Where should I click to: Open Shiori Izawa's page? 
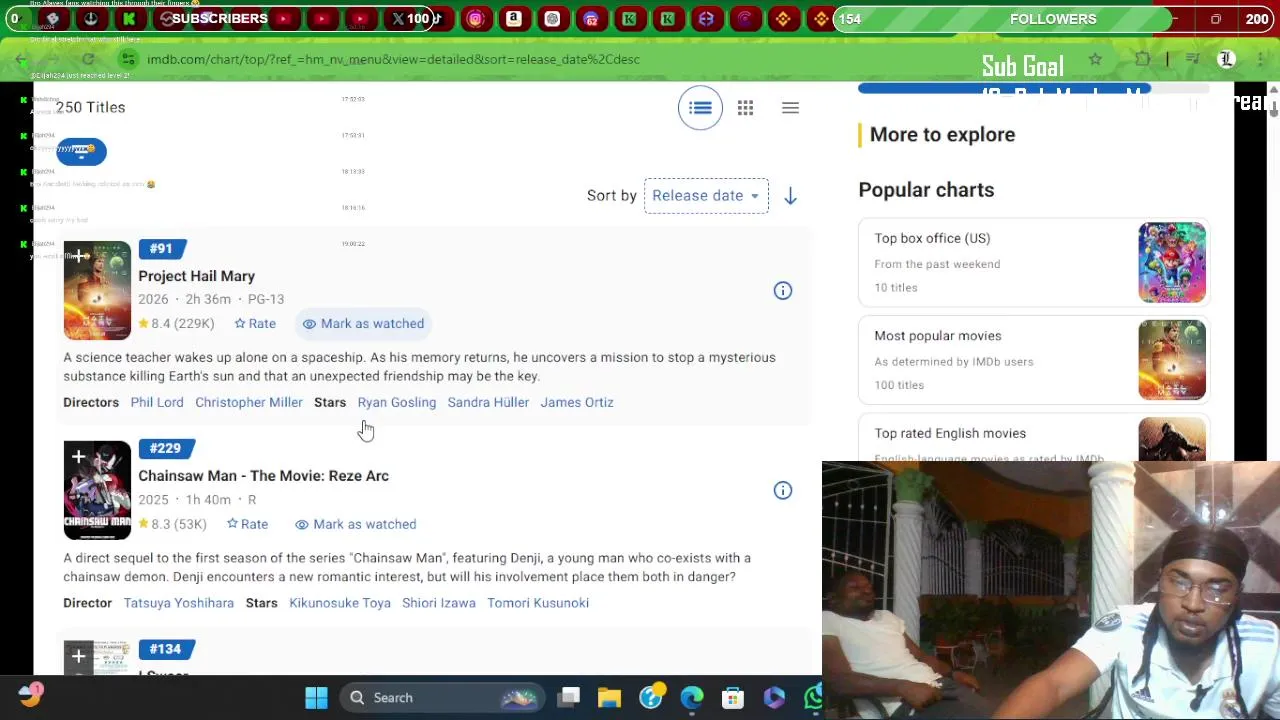(x=439, y=603)
